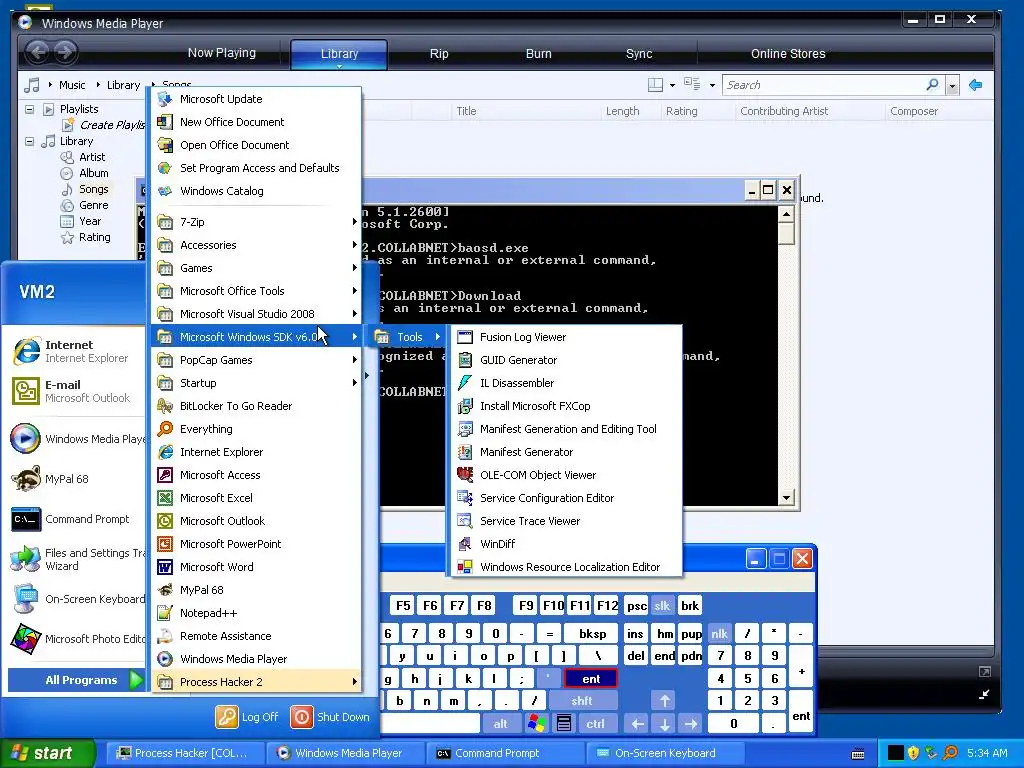The width and height of the screenshot is (1024, 768).
Task: Expand Microsoft Visual Studio 2008 folder
Action: (x=257, y=313)
